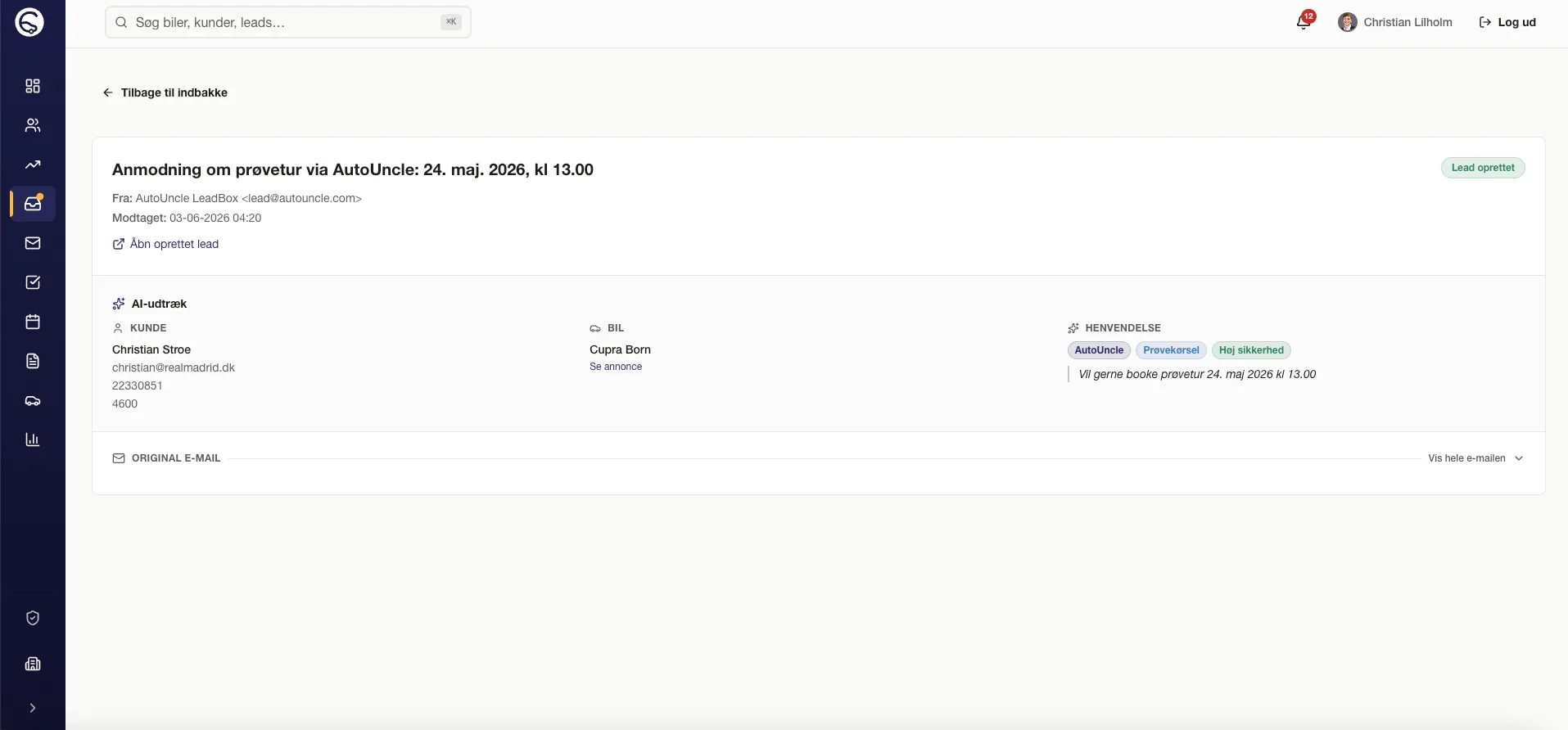The width and height of the screenshot is (1568, 730).
Task: Open the dashboard grid icon
Action: [x=33, y=86]
